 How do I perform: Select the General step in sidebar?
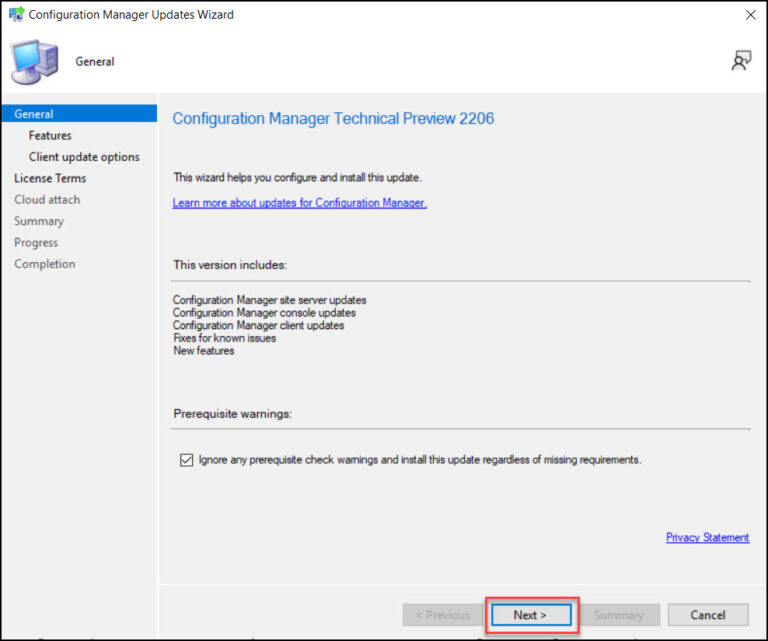coord(79,114)
